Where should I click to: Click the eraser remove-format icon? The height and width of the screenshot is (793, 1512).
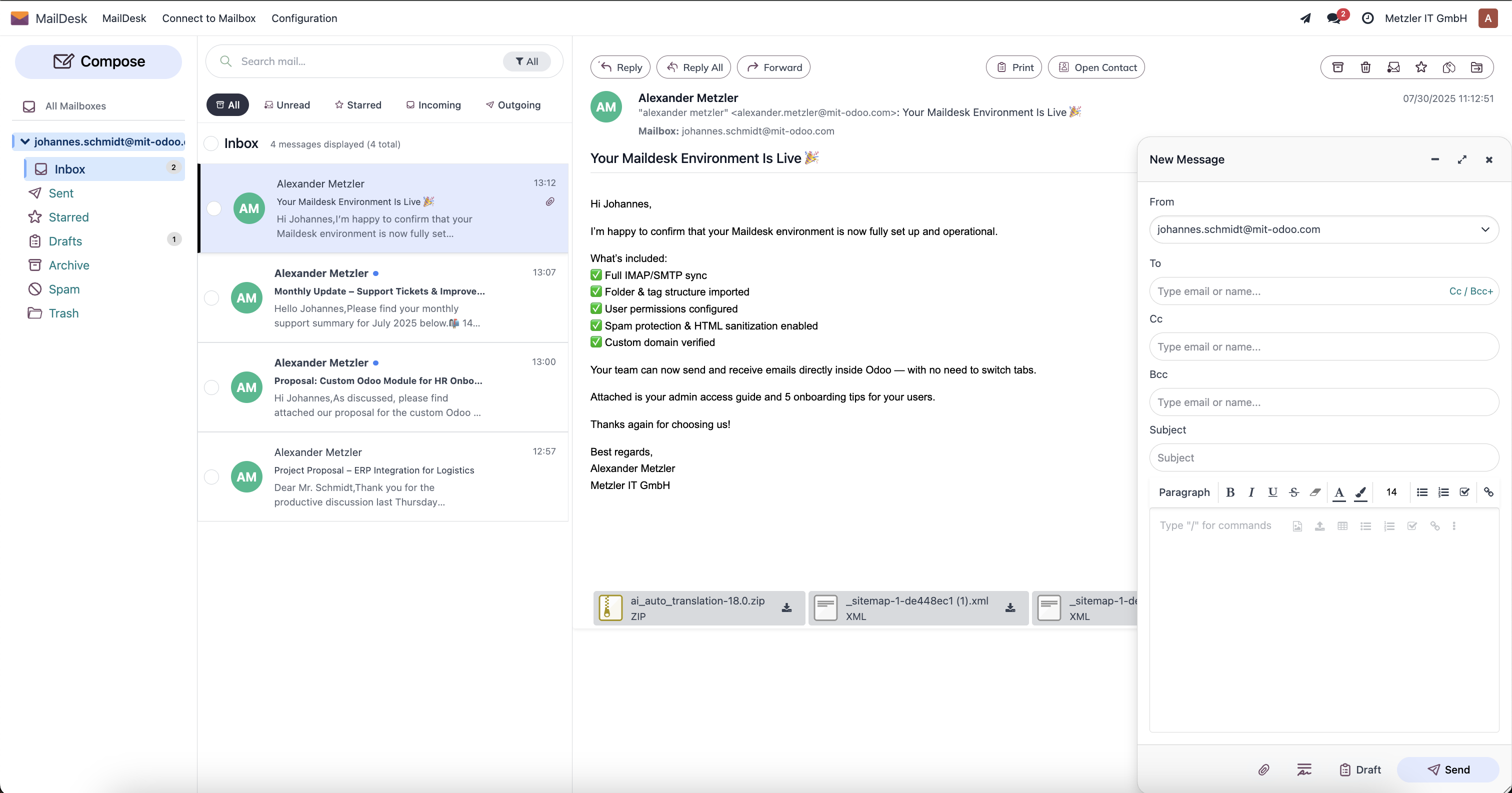(x=1315, y=492)
